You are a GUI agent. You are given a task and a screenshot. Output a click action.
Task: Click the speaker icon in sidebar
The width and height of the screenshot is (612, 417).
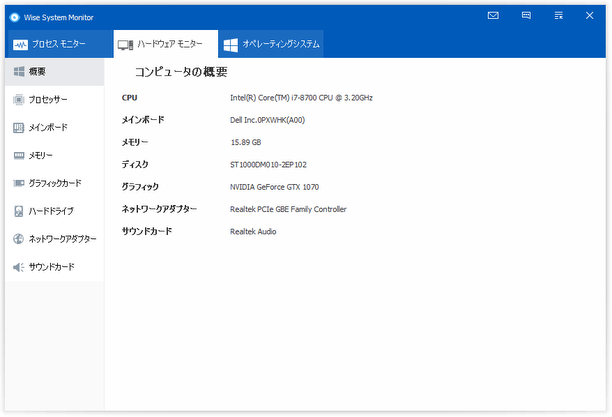[18, 267]
